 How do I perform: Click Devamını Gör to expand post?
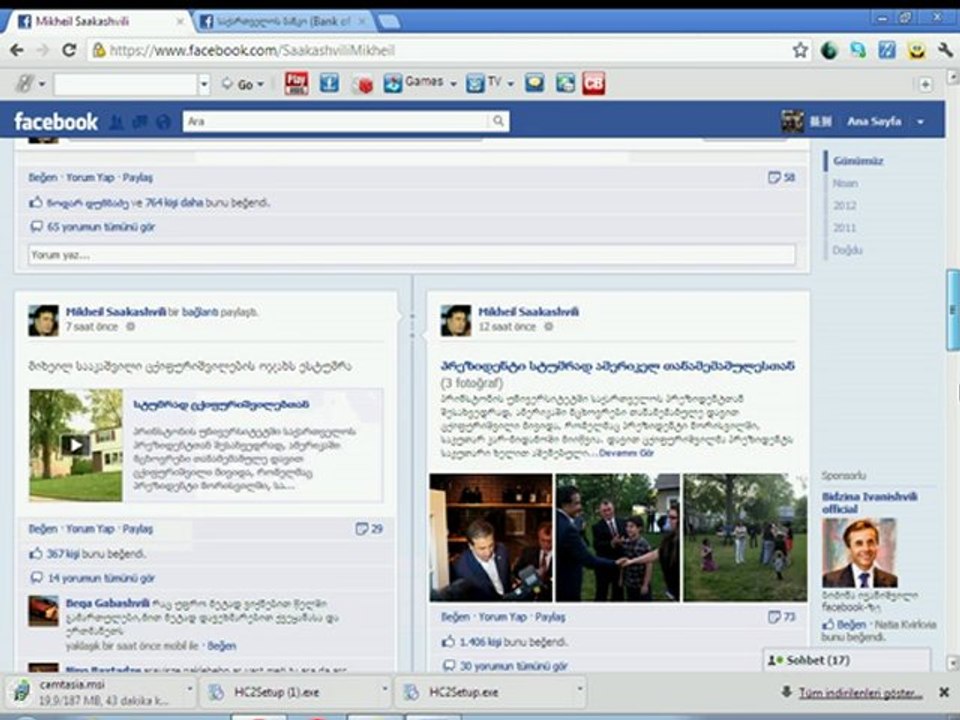[x=626, y=453]
